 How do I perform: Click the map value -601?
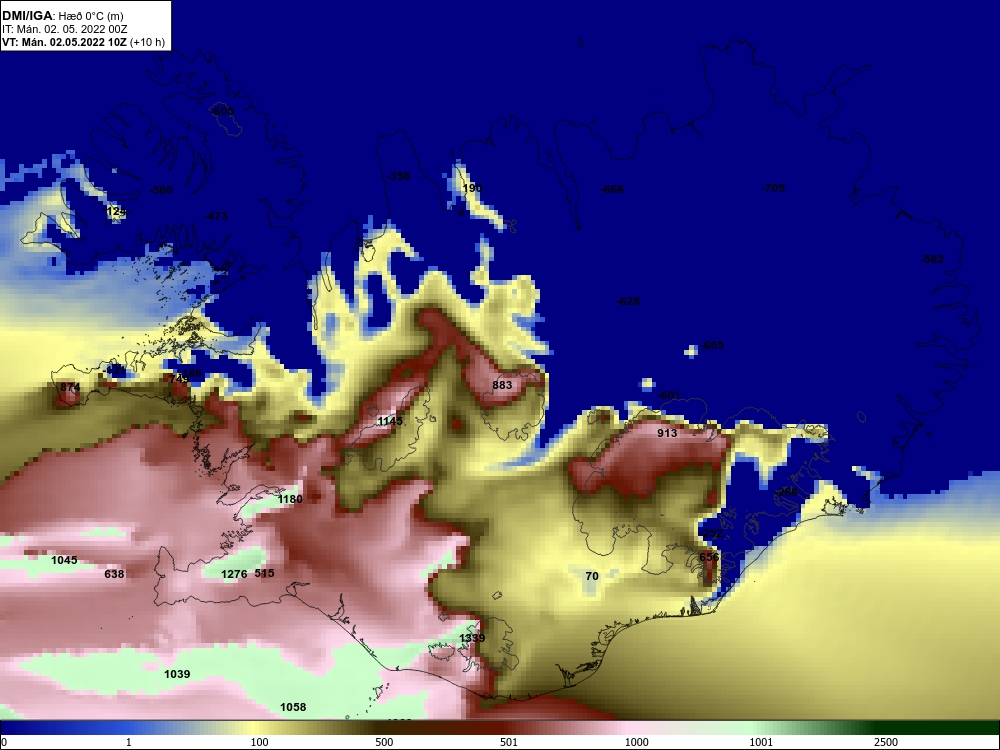point(668,395)
